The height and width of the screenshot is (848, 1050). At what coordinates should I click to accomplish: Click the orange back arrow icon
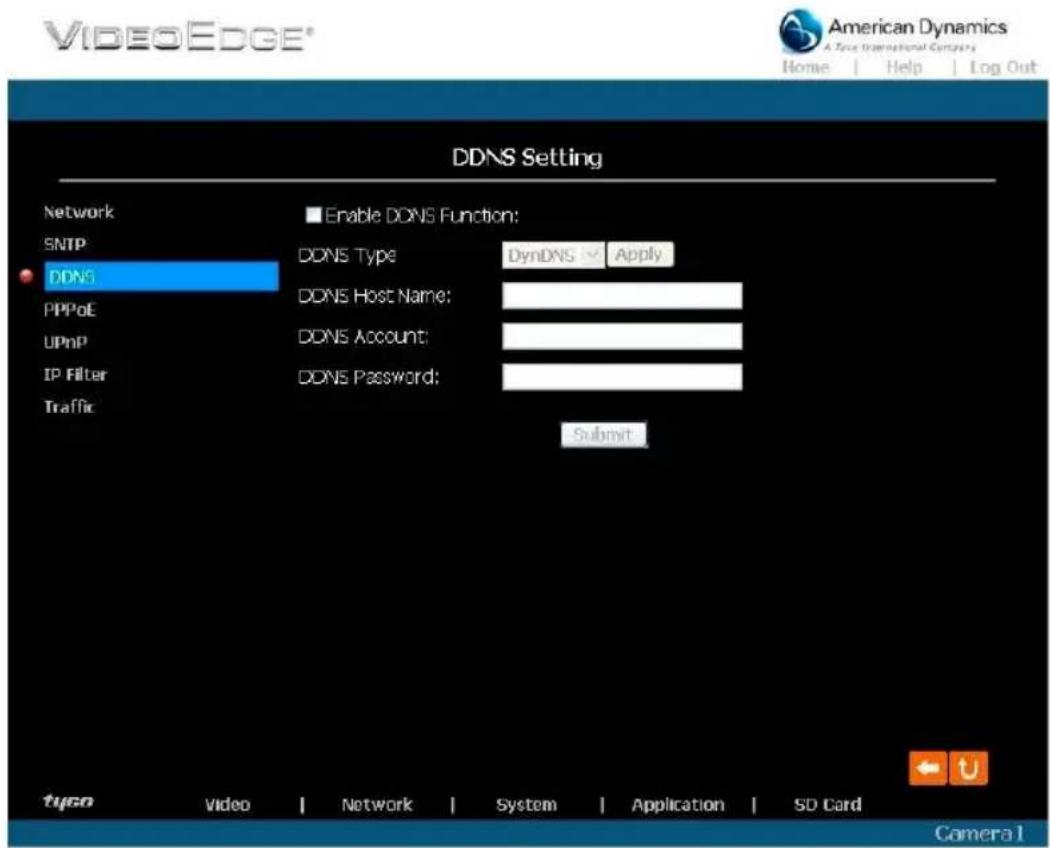click(927, 768)
